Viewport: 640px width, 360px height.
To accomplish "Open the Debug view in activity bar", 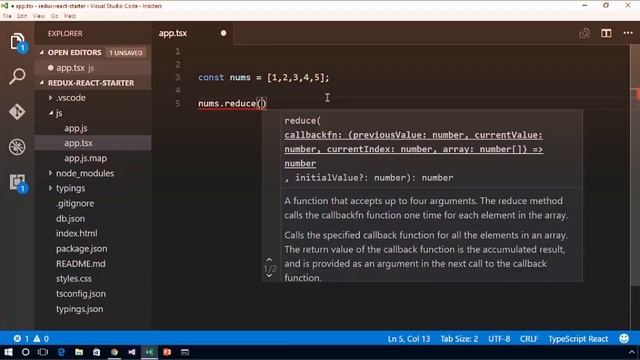I will point(17,147).
